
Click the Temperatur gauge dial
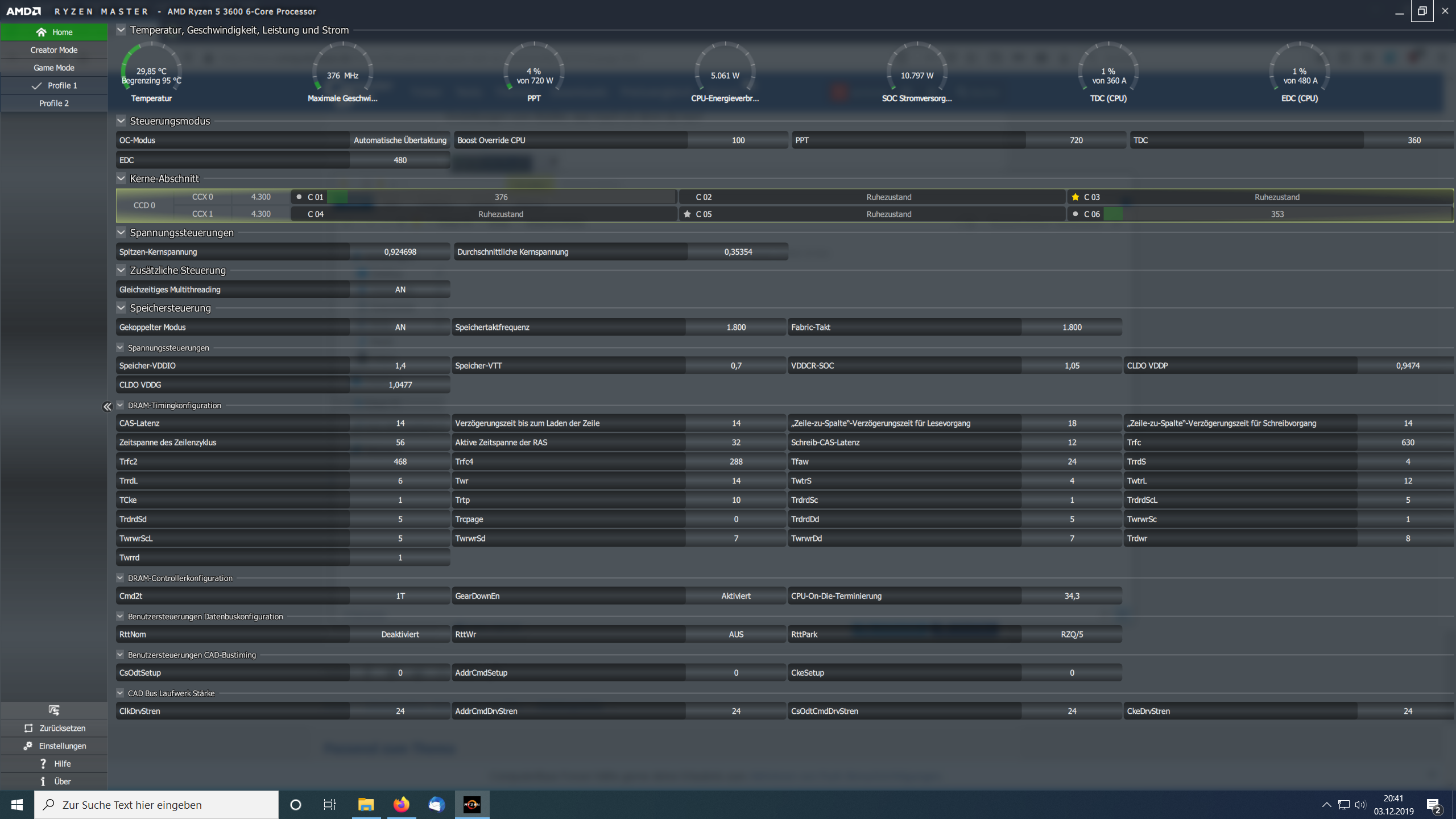151,71
